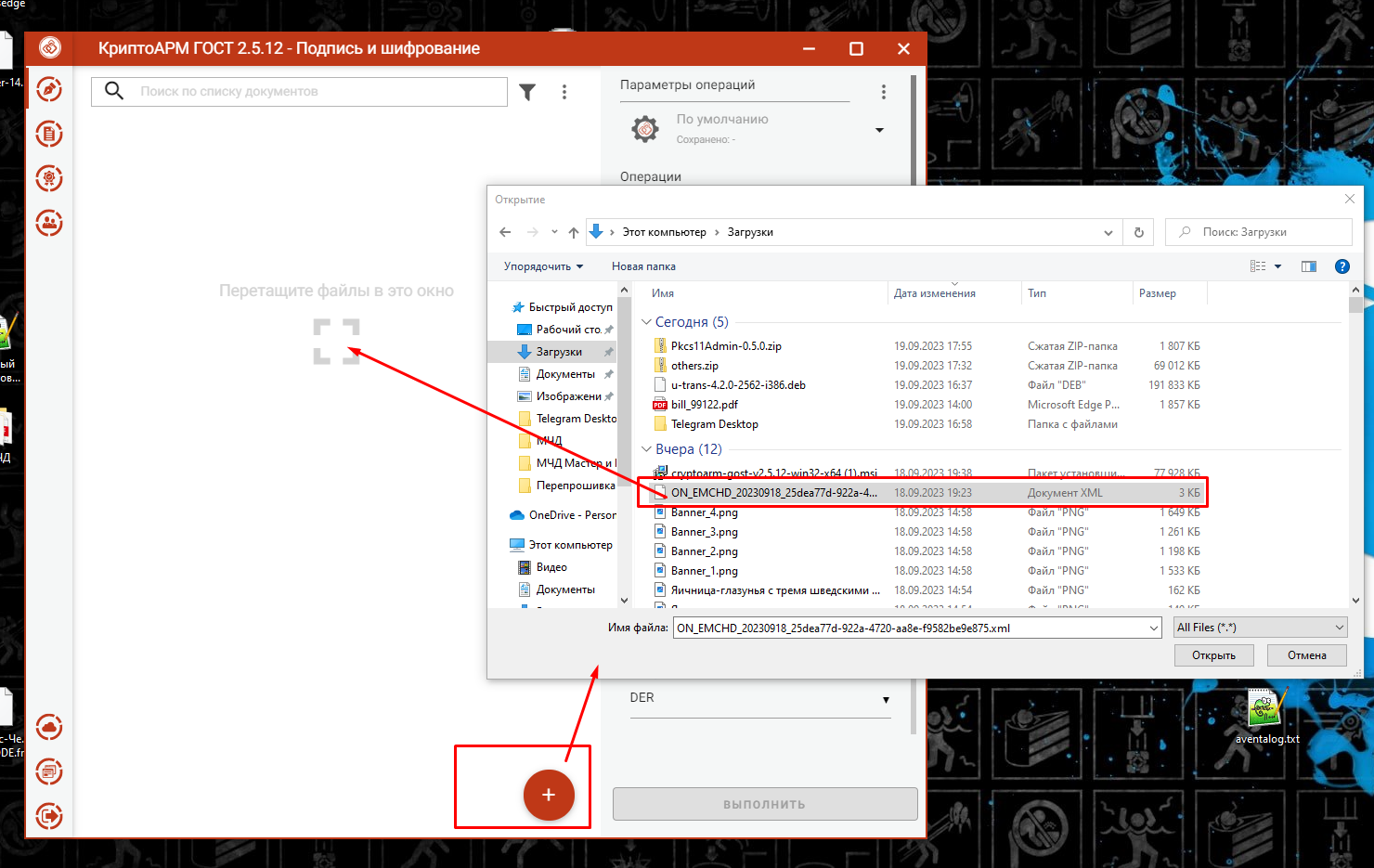The height and width of the screenshot is (868, 1374).
Task: Select the Перепрошивка folder in tree
Action: coord(566,486)
